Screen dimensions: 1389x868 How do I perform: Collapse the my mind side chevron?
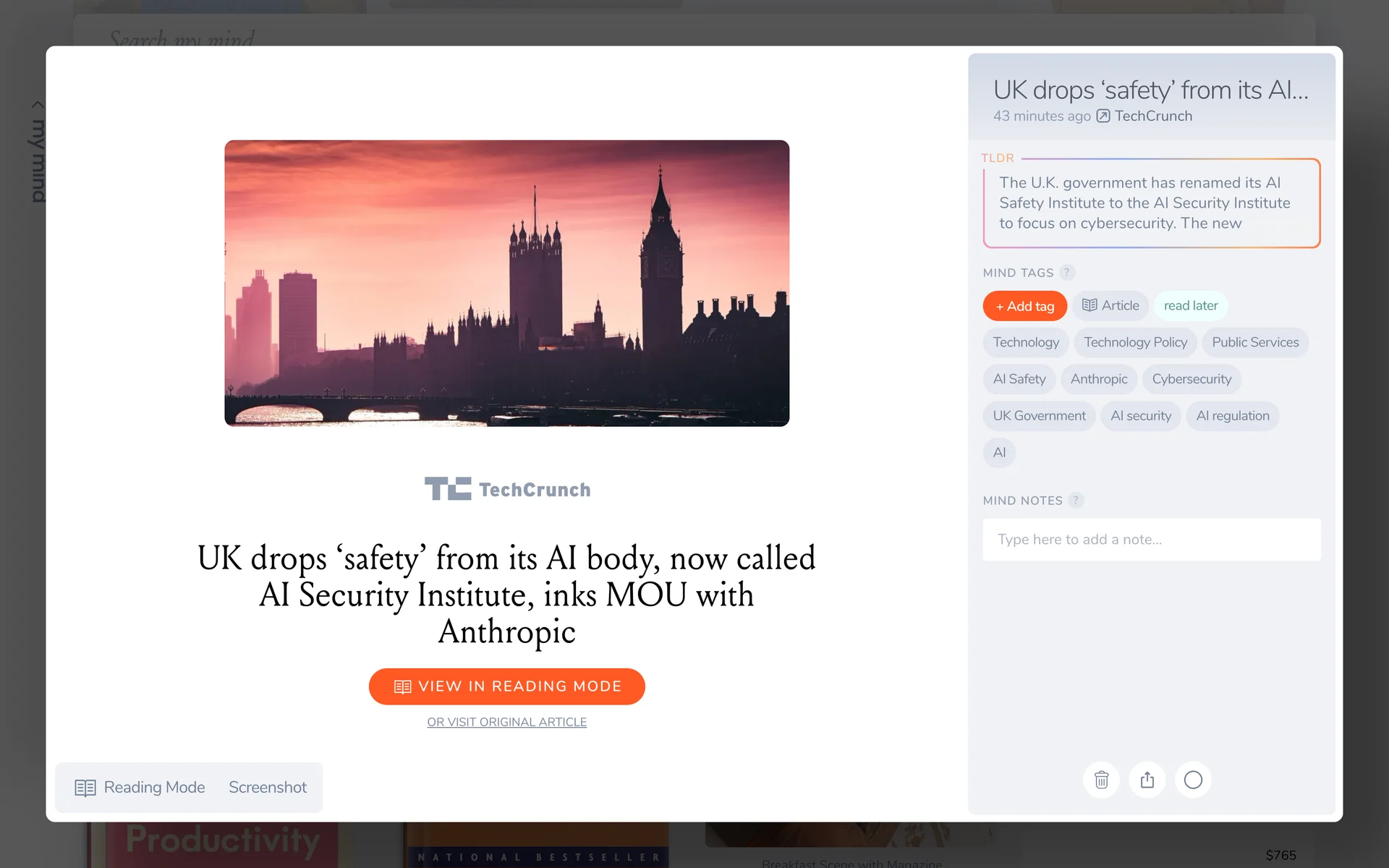click(x=38, y=105)
